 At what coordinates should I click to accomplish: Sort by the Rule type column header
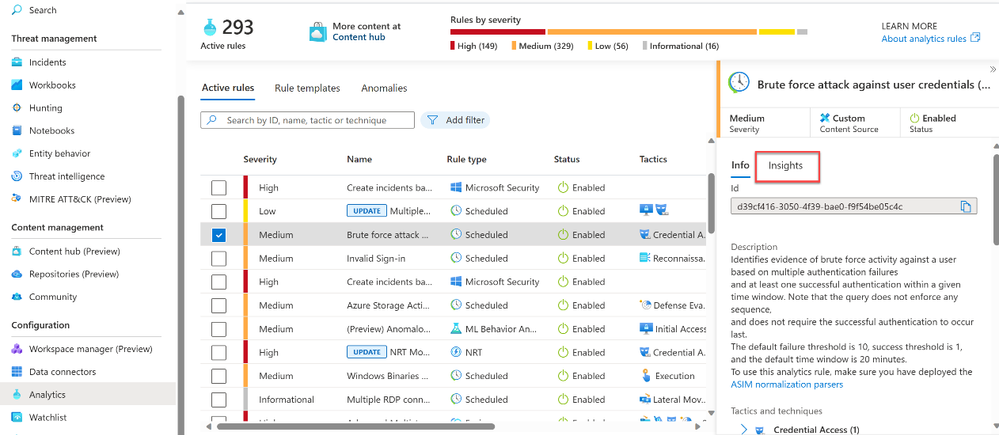point(466,159)
